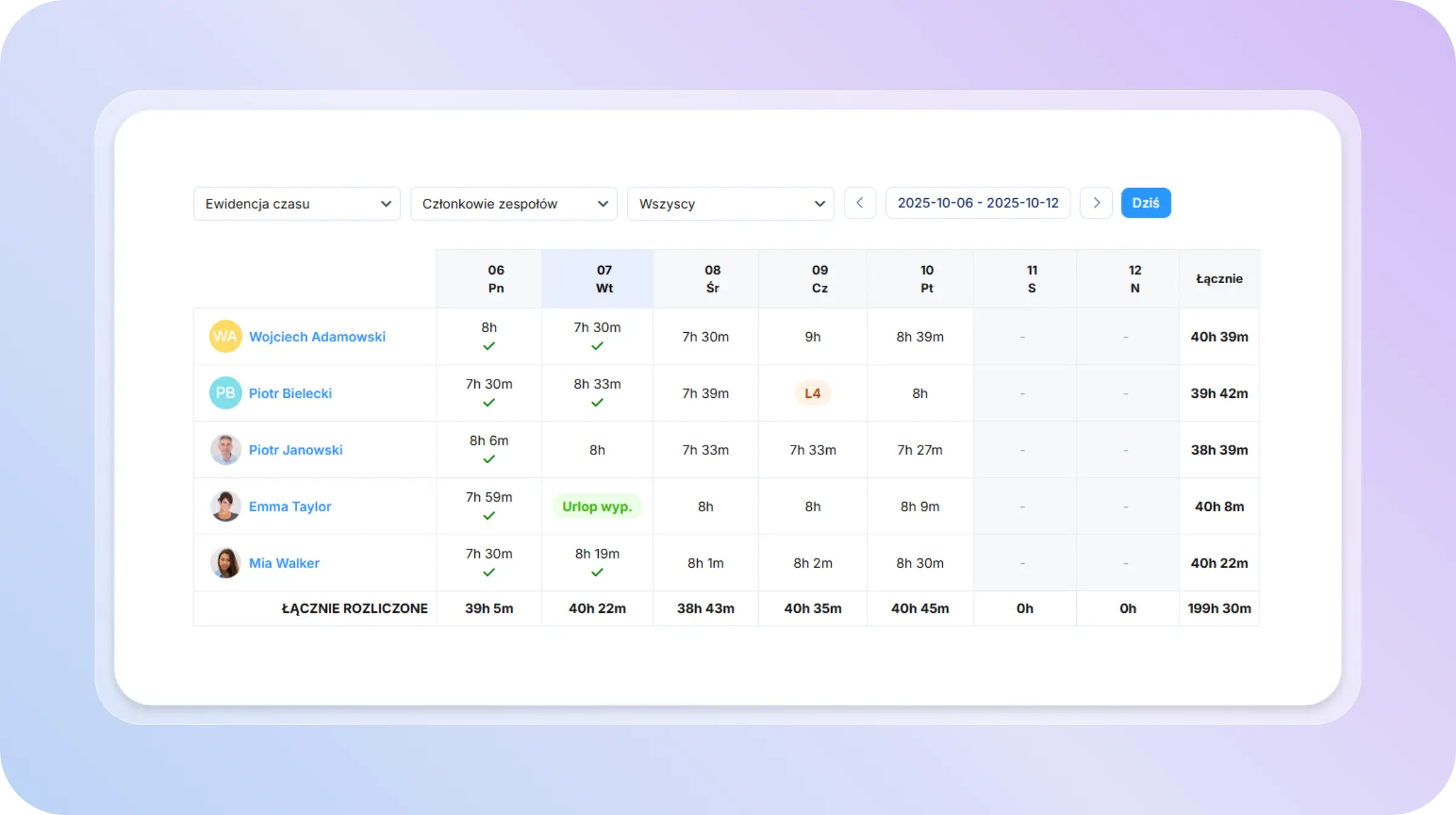Click Piotr Bielecki's PB avatar

pos(225,393)
